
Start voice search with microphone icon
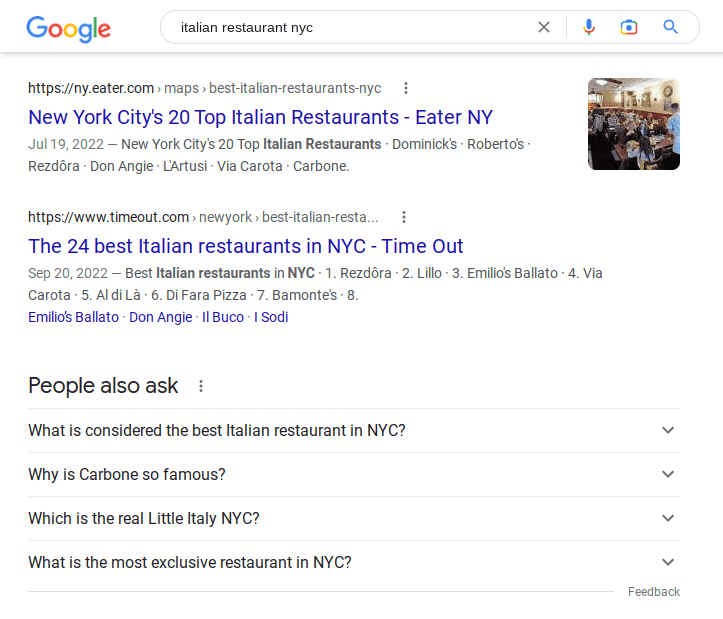pyautogui.click(x=589, y=27)
